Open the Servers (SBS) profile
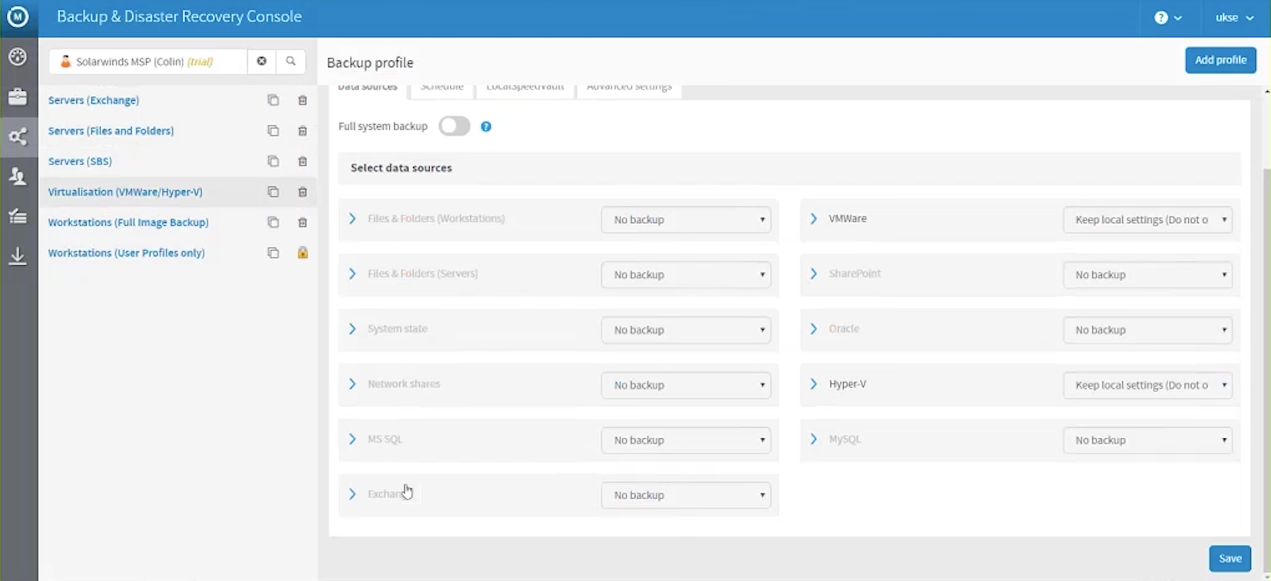The height and width of the screenshot is (581, 1271). point(80,161)
